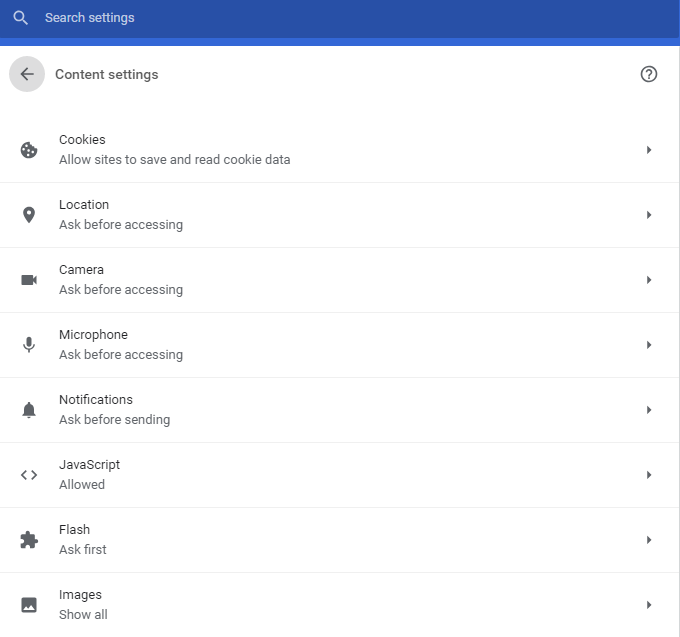This screenshot has width=680, height=637.
Task: Click the cookie icon
Action: pyautogui.click(x=29, y=150)
